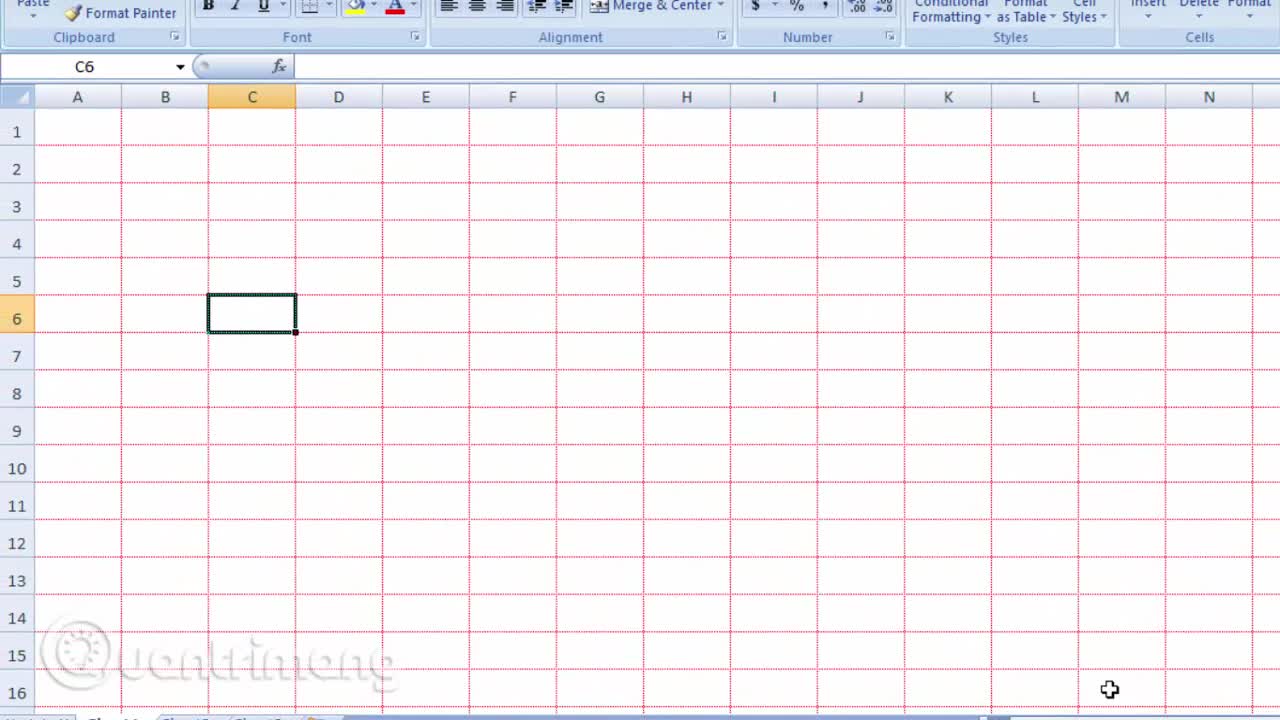1280x720 pixels.
Task: Align text right
Action: 505,6
